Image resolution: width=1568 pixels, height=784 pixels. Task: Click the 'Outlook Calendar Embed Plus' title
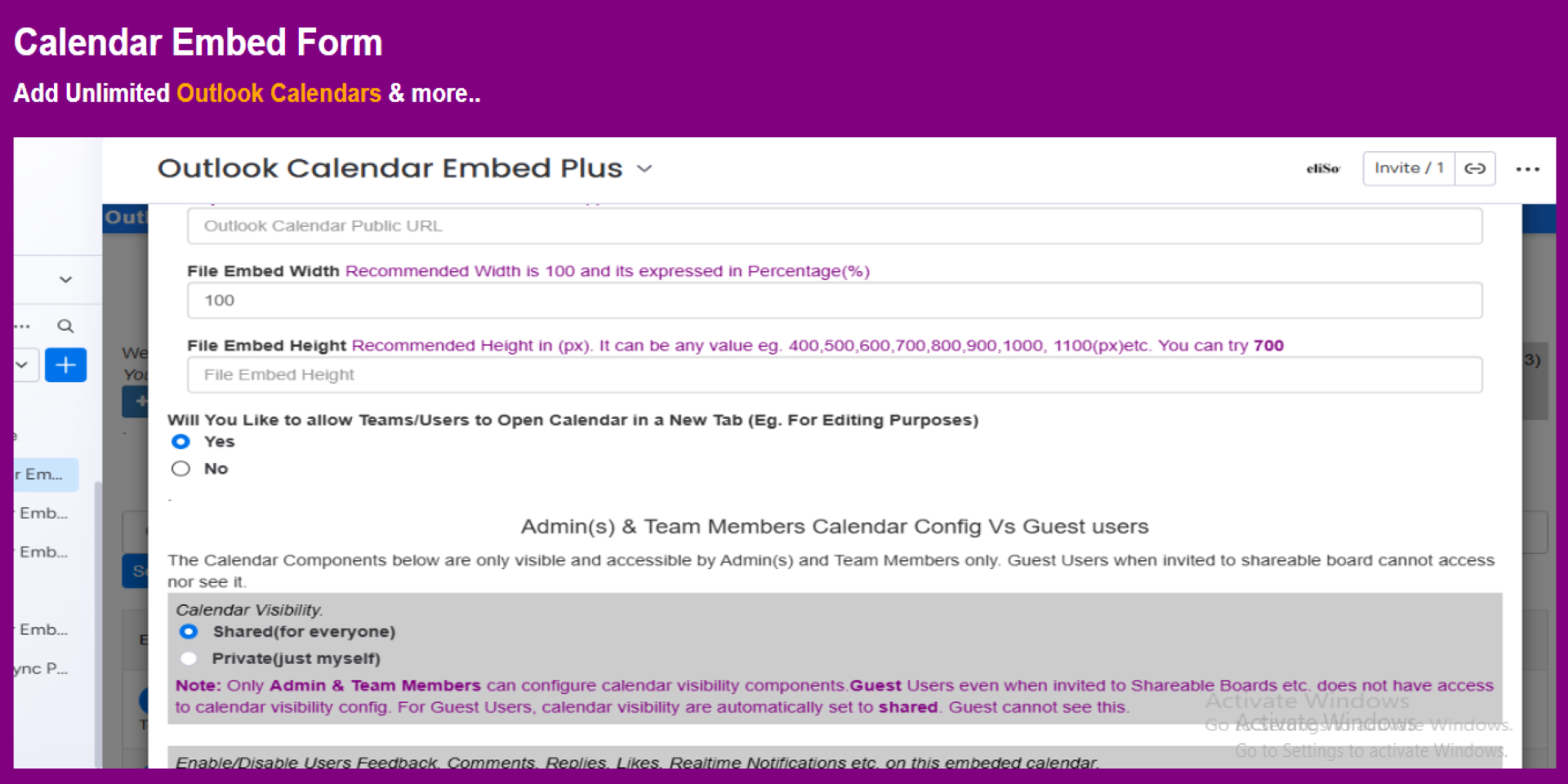tap(390, 168)
